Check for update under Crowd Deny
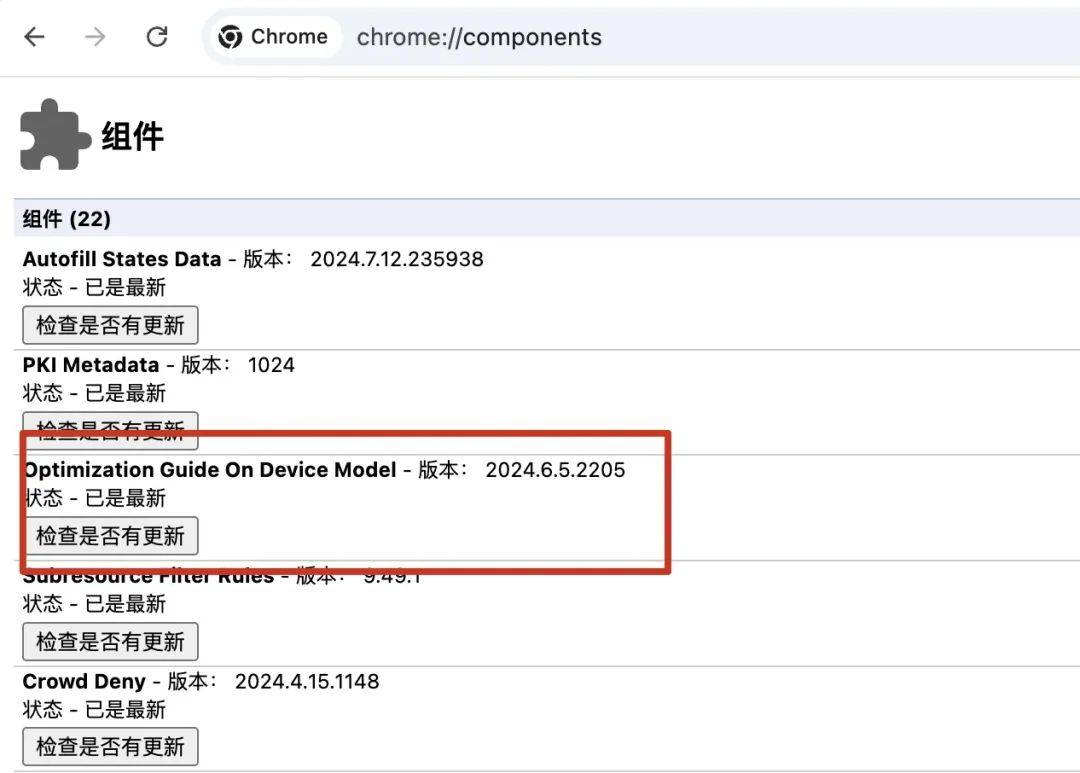The image size is (1080, 773). tap(110, 747)
